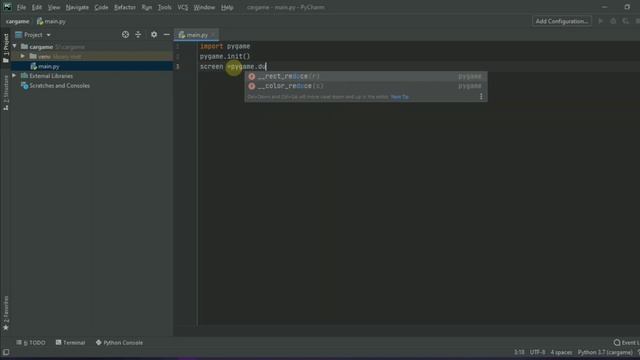Click the Run icon in toolbar
This screenshot has height=360, width=640.
(x=601, y=21)
